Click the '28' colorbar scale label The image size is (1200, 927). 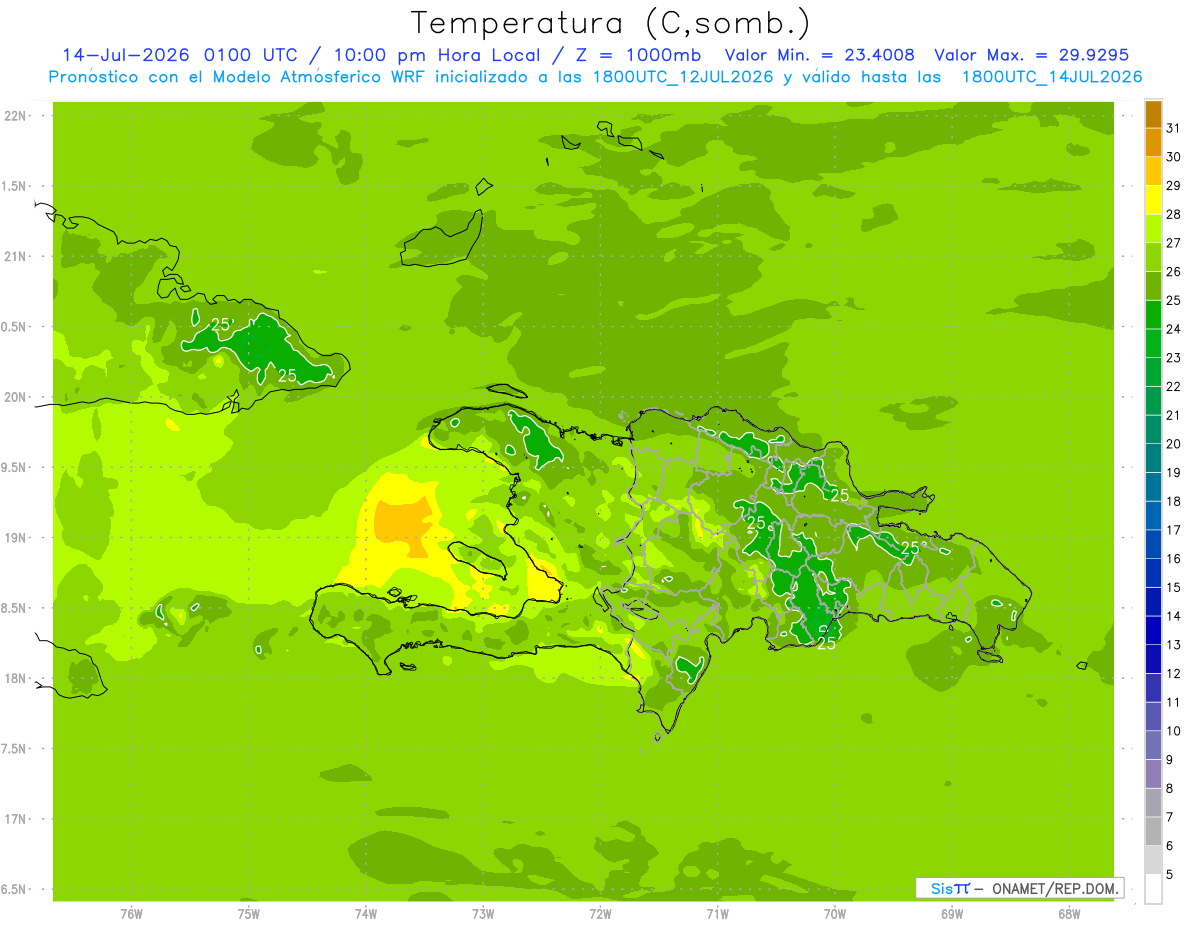pos(1174,214)
